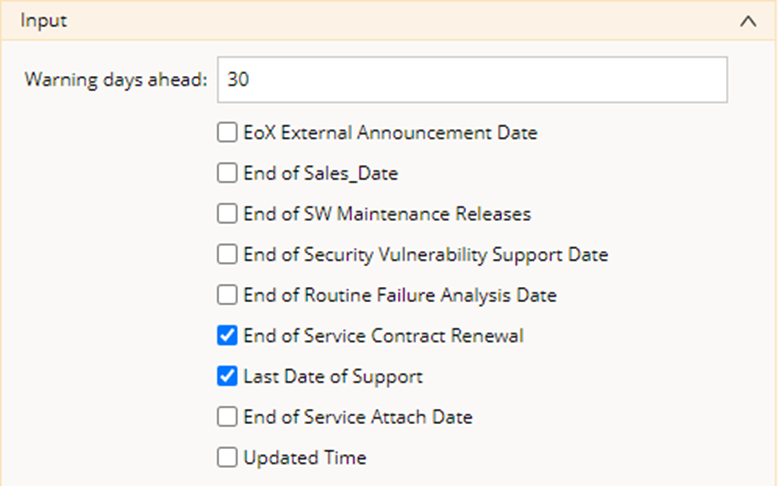This screenshot has height=486, width=778.
Task: Click the Updated Time label text
Action: pos(304,458)
